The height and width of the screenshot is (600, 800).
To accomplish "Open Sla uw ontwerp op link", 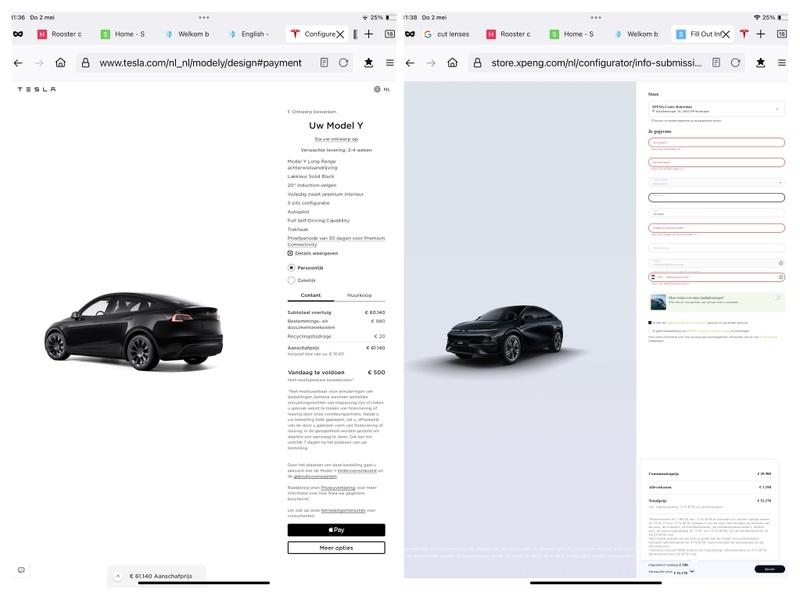I will coord(336,139).
